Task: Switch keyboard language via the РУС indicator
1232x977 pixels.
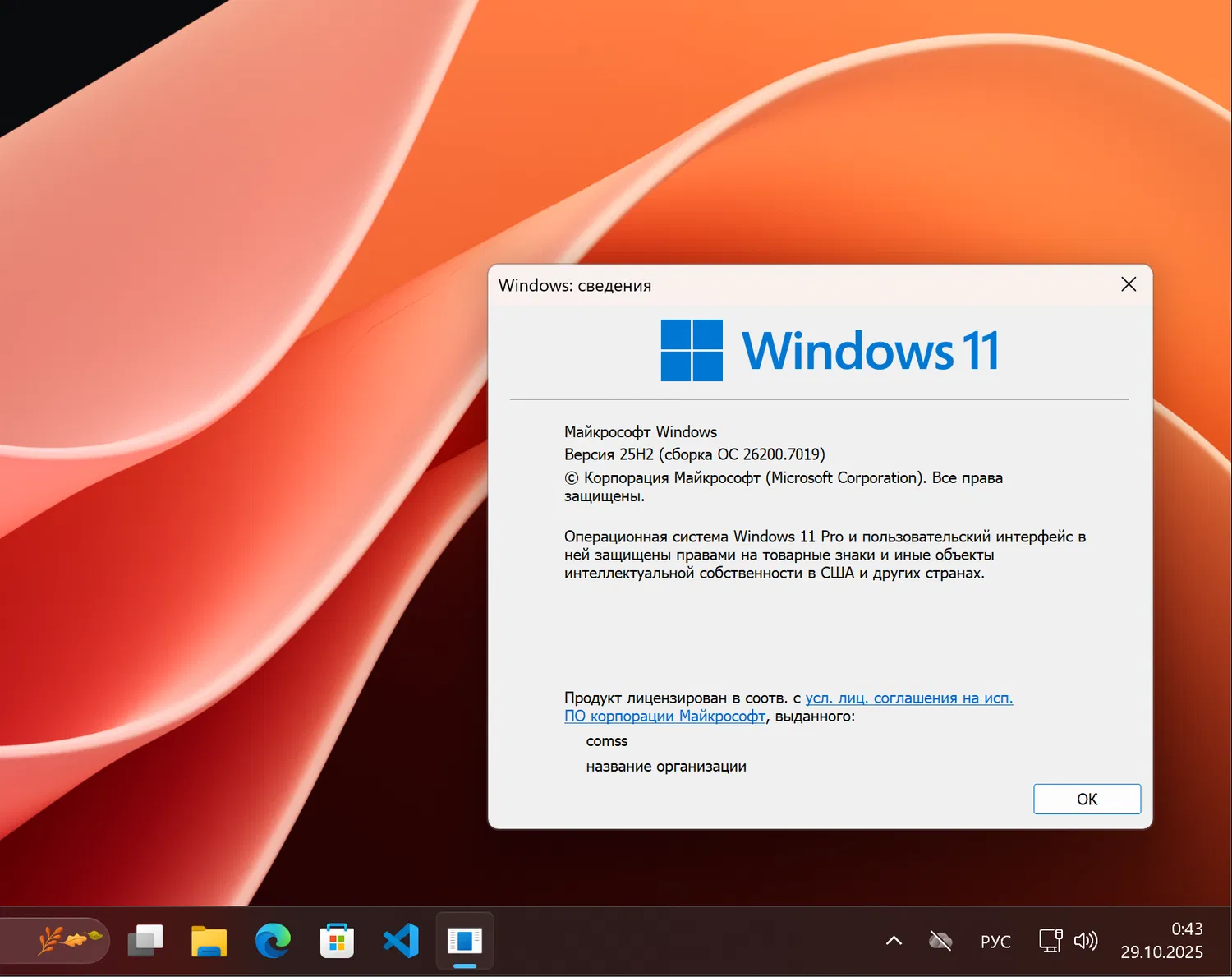Action: click(x=995, y=941)
